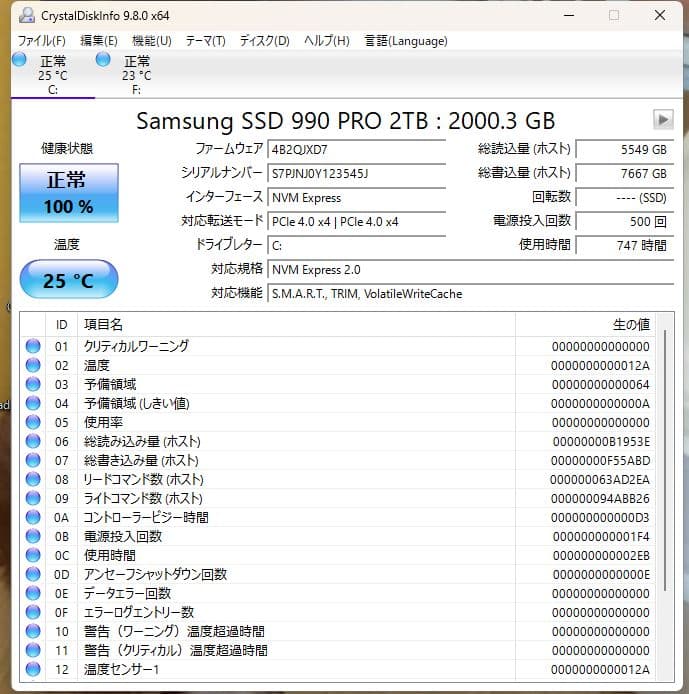
Task: Click status orb for 07 総書き込み量 (ホスト)
Action: tap(33, 460)
